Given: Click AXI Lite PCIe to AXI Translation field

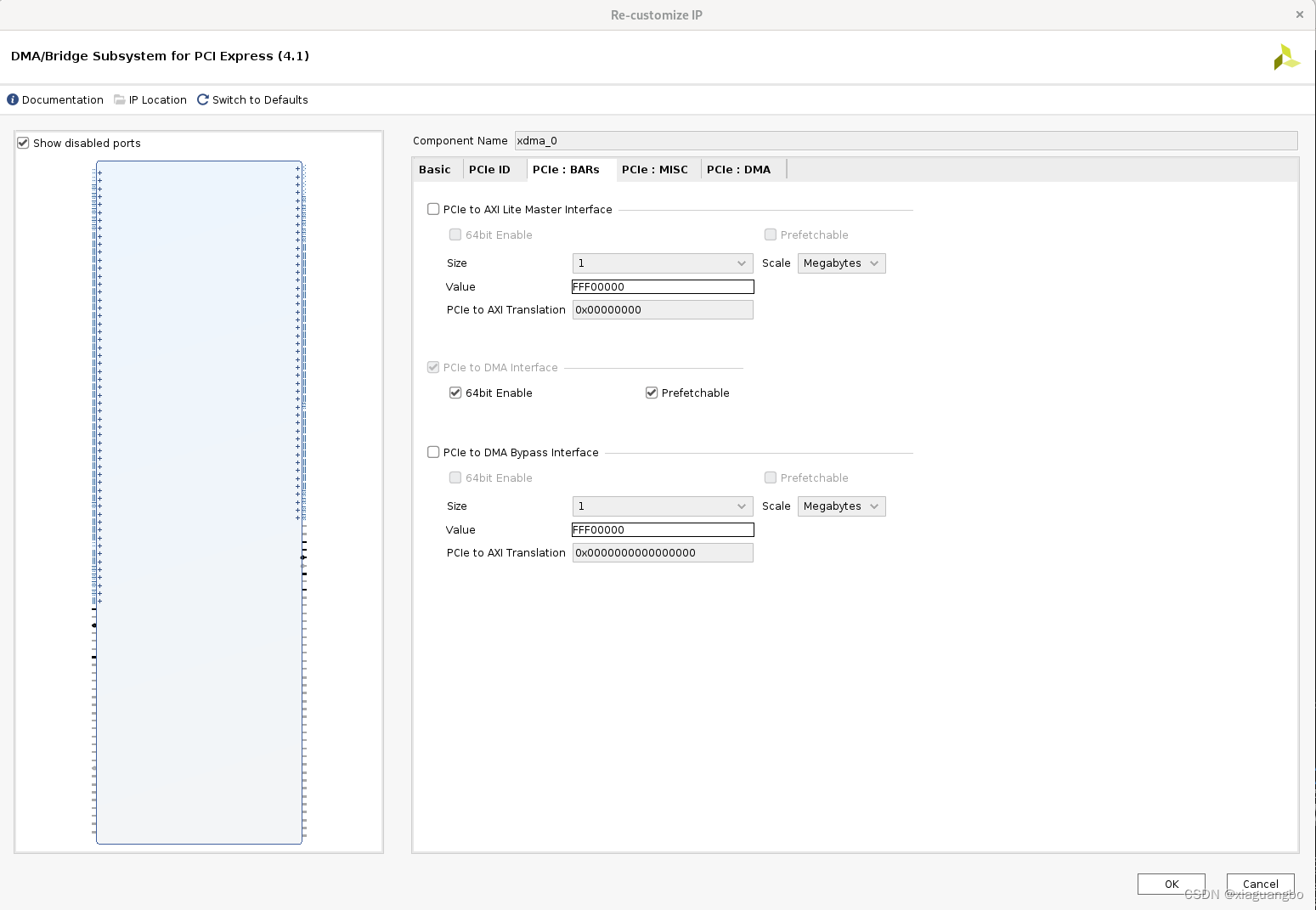Looking at the screenshot, I should pos(663,310).
